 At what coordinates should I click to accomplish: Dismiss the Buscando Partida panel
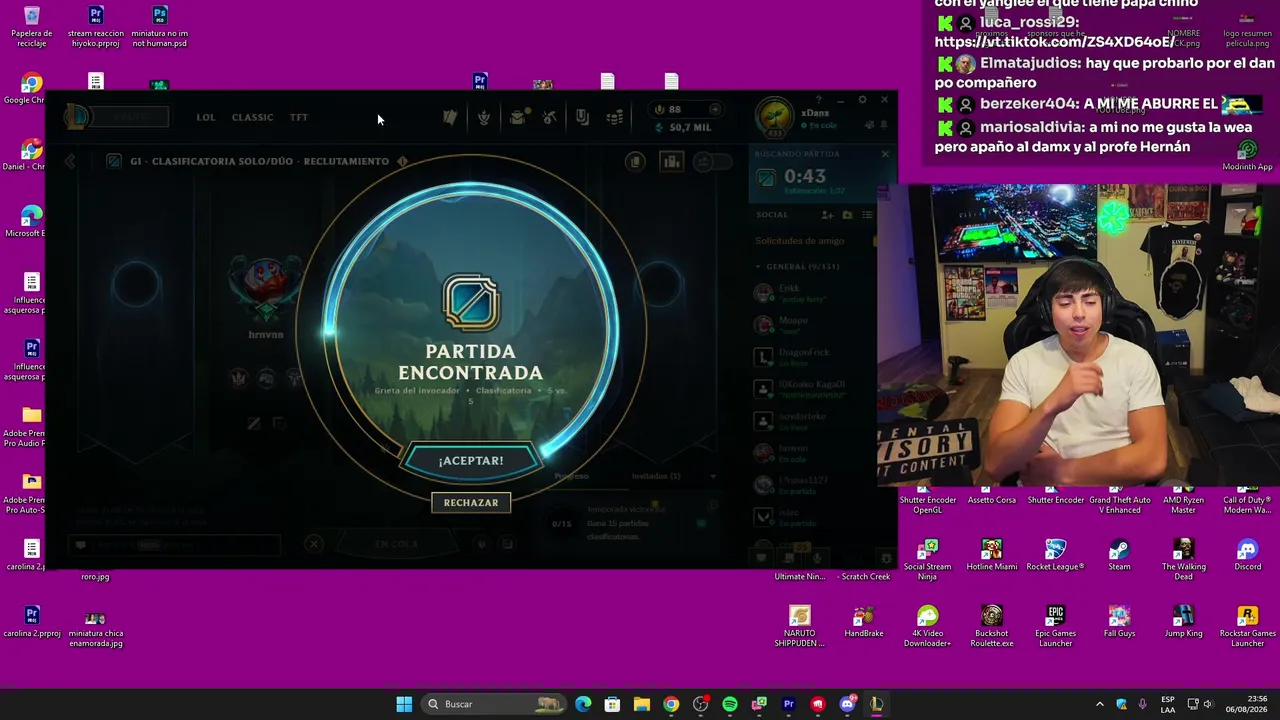(885, 154)
